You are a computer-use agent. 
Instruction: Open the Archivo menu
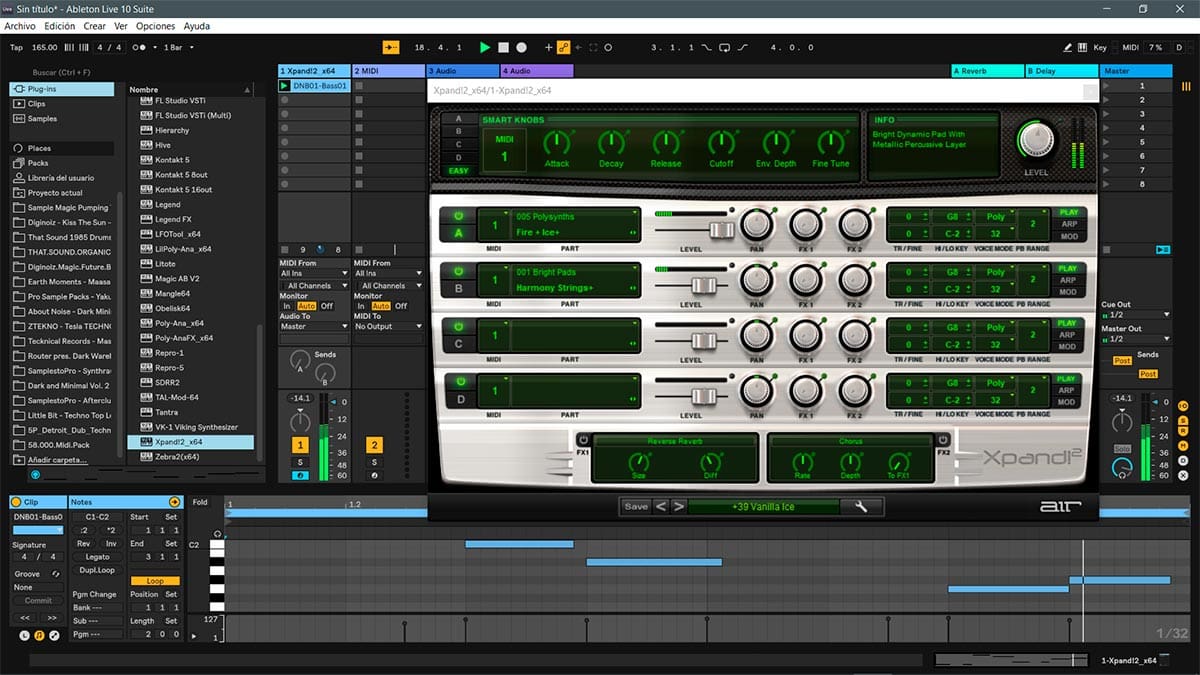(x=20, y=26)
